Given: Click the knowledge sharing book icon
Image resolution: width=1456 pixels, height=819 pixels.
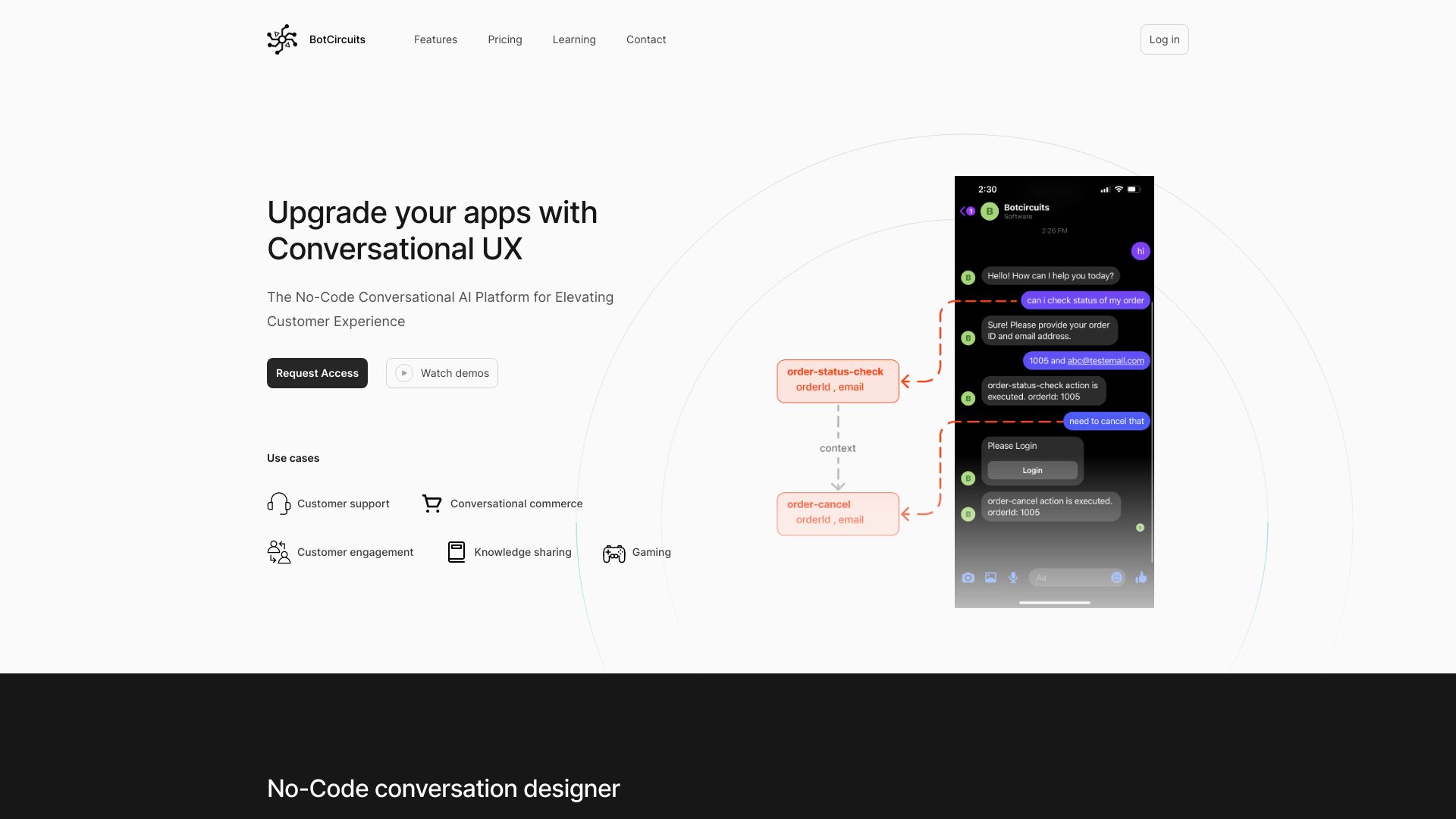Looking at the screenshot, I should click(455, 552).
